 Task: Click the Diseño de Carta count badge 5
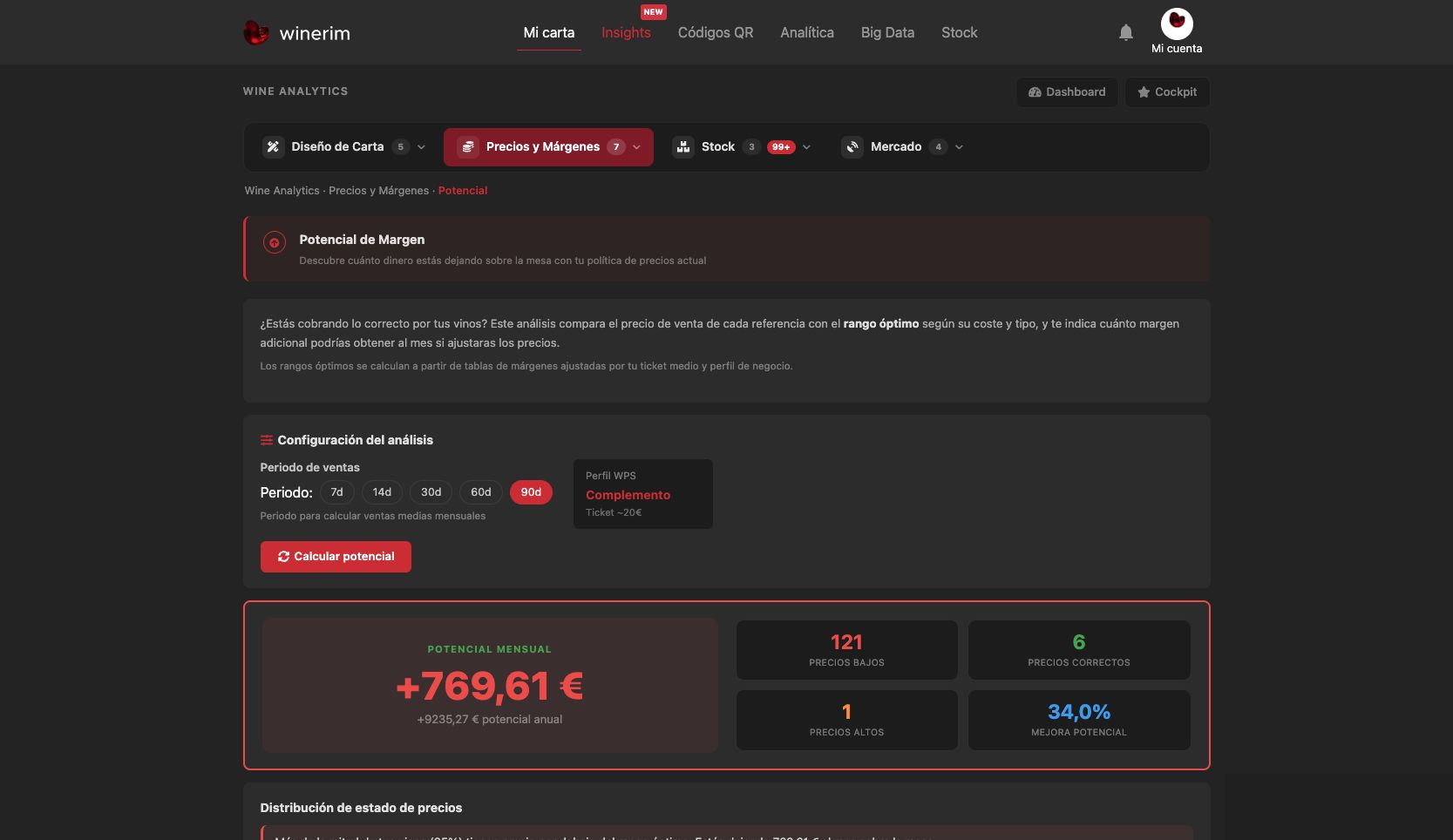401,146
